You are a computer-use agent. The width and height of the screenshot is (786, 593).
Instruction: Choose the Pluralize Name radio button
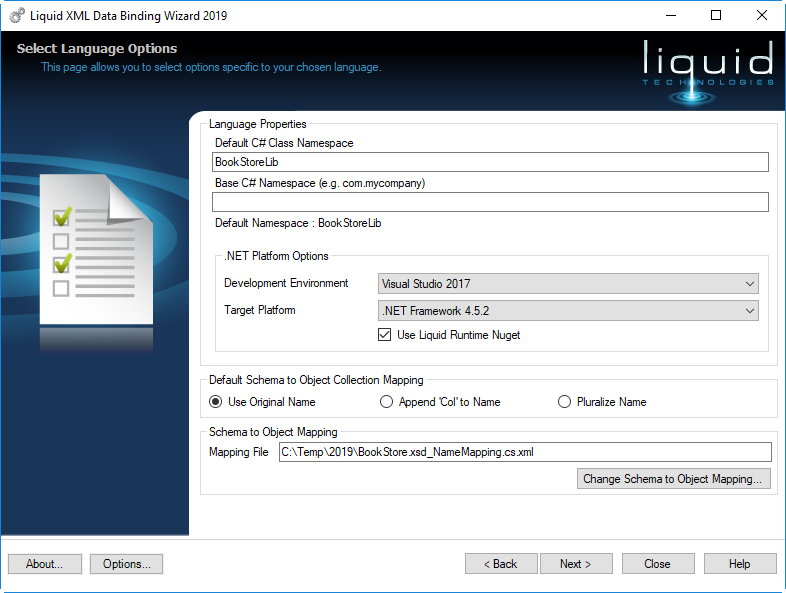tap(565, 402)
